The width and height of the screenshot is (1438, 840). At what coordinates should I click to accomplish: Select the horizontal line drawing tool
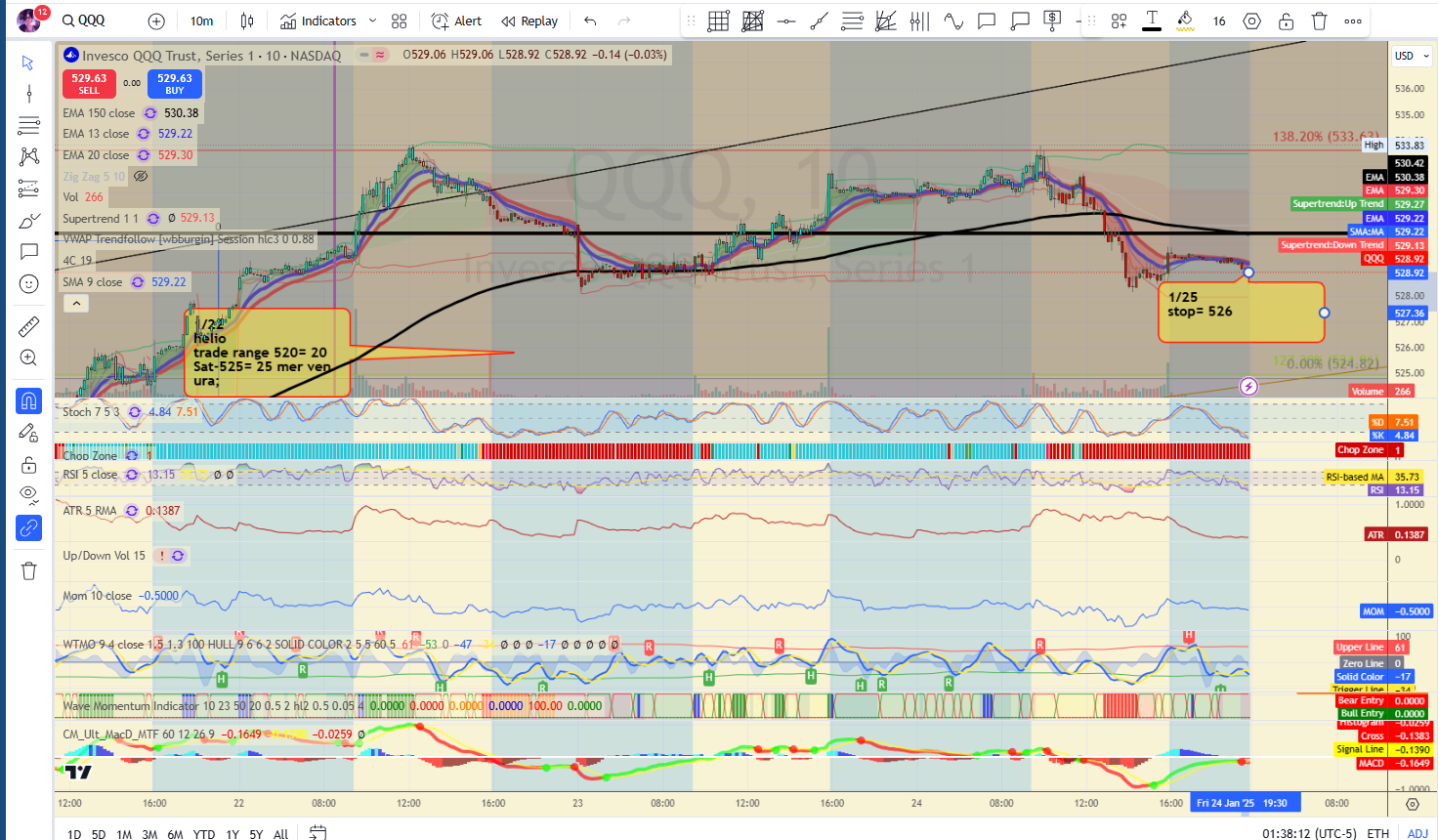tap(785, 21)
